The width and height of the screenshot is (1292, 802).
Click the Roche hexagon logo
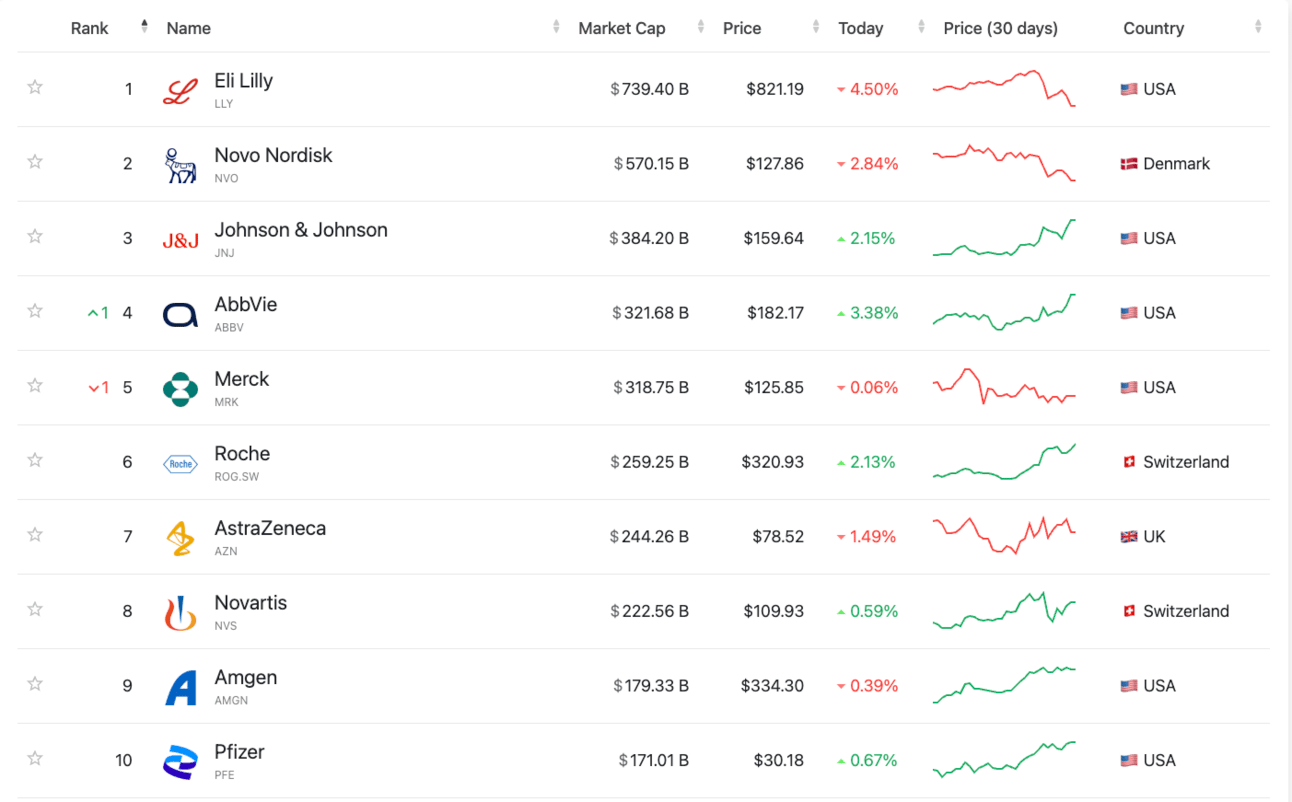pos(181,463)
